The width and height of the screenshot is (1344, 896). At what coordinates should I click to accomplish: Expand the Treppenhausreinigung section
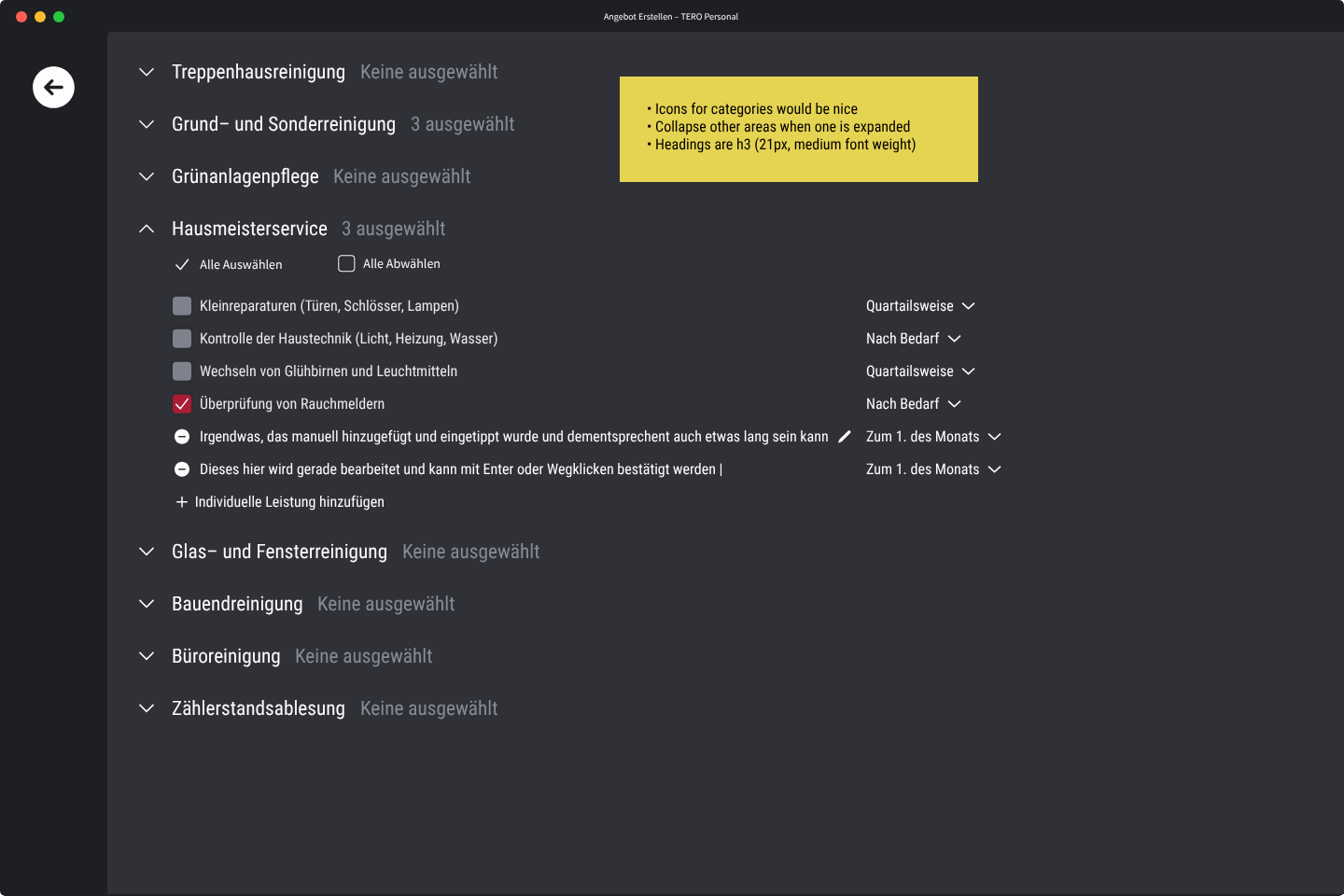147,72
